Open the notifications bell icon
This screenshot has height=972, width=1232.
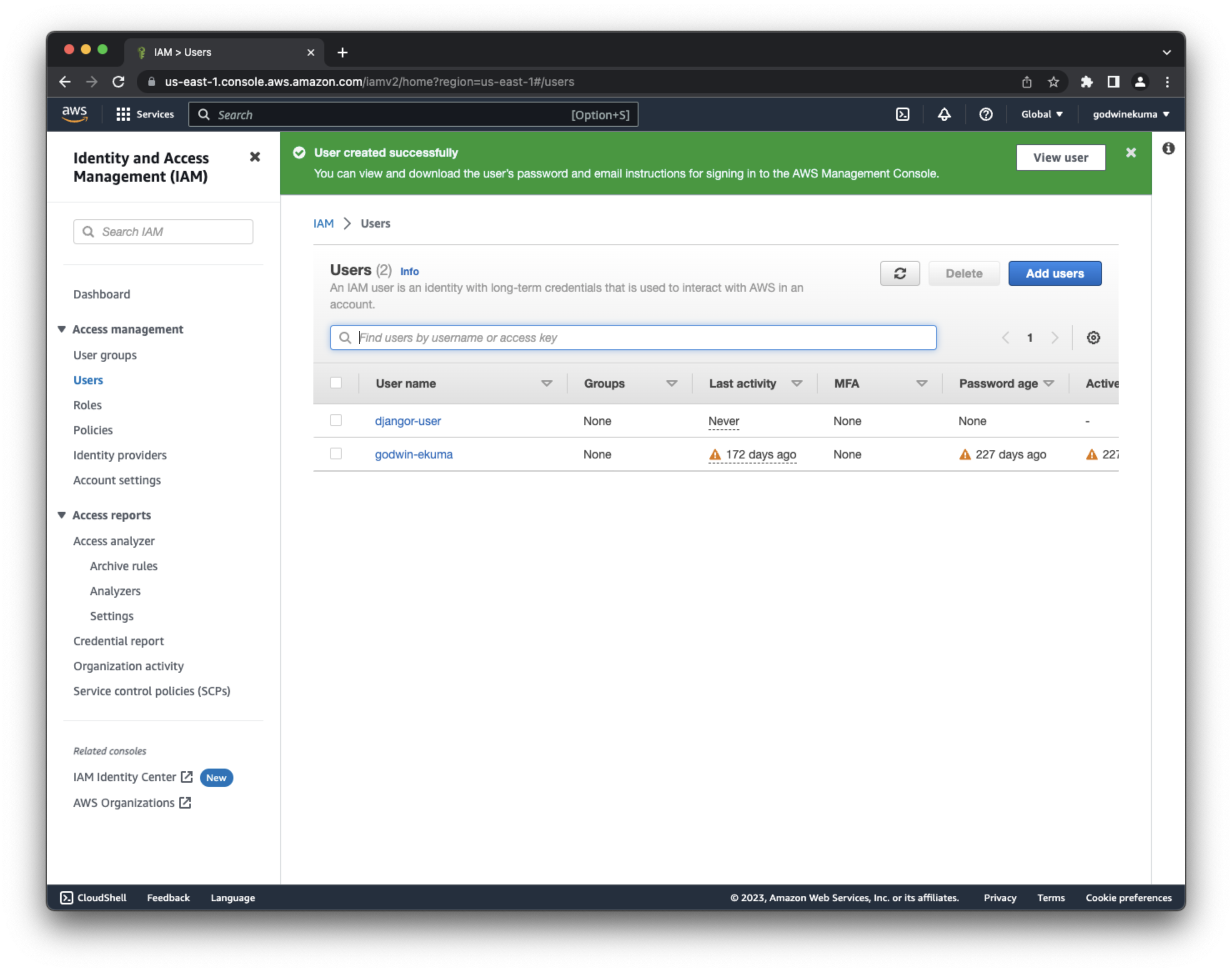coord(944,114)
